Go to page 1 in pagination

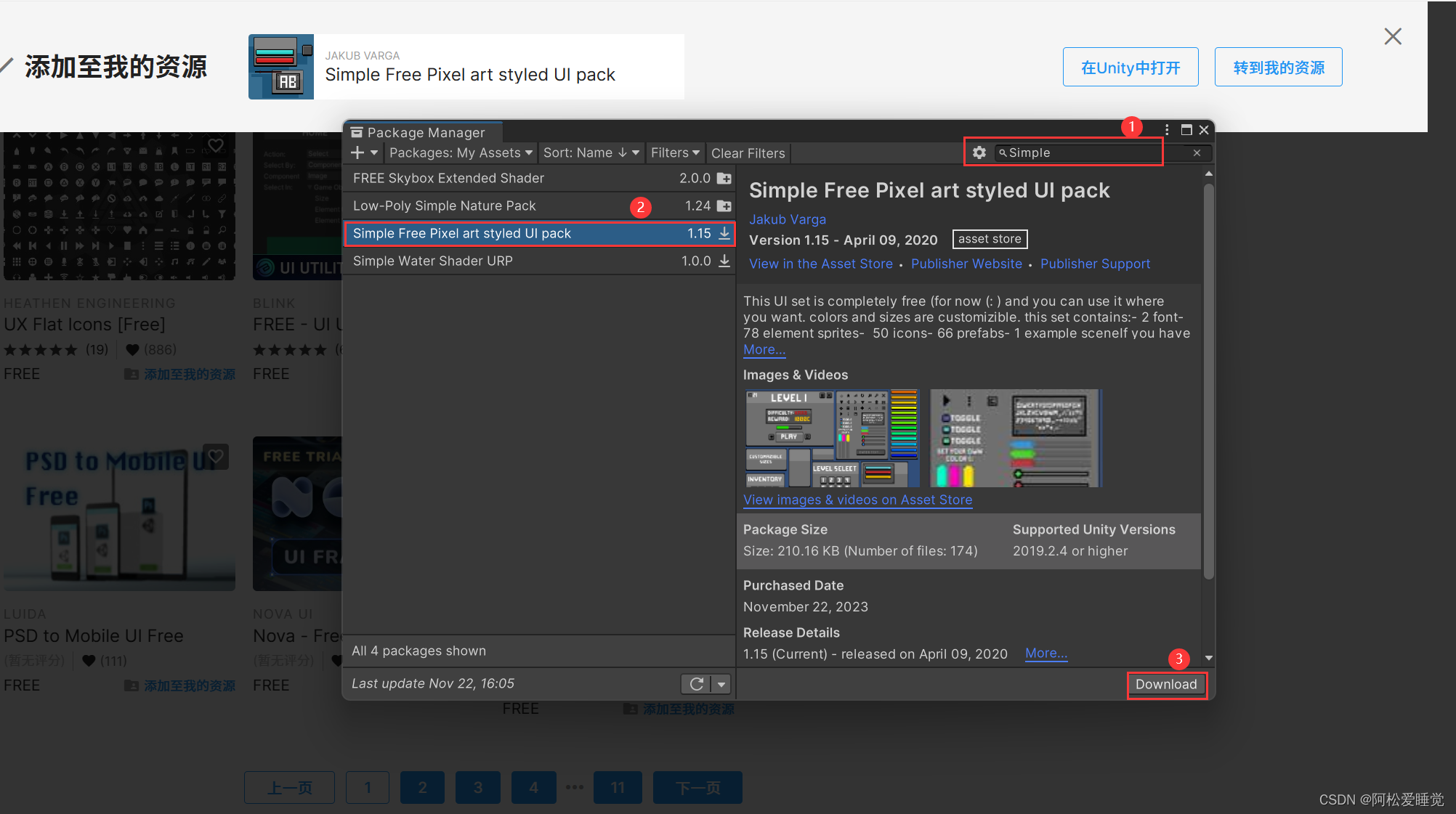tap(368, 787)
